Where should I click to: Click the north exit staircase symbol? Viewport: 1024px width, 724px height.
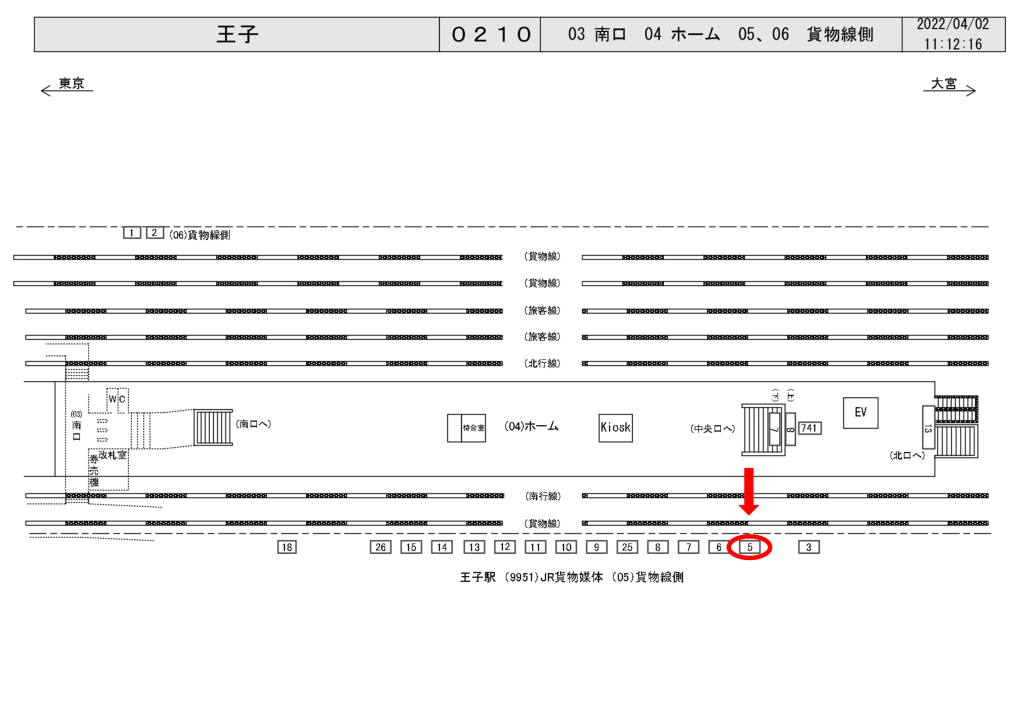tap(955, 428)
